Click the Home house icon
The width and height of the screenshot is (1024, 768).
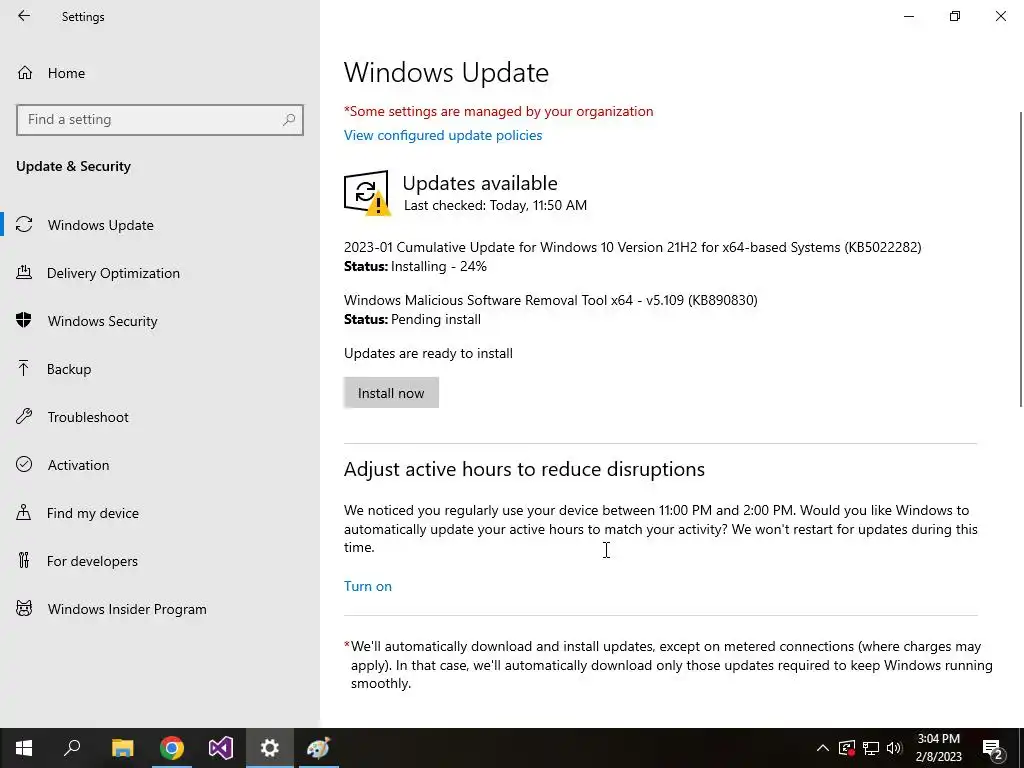25,72
